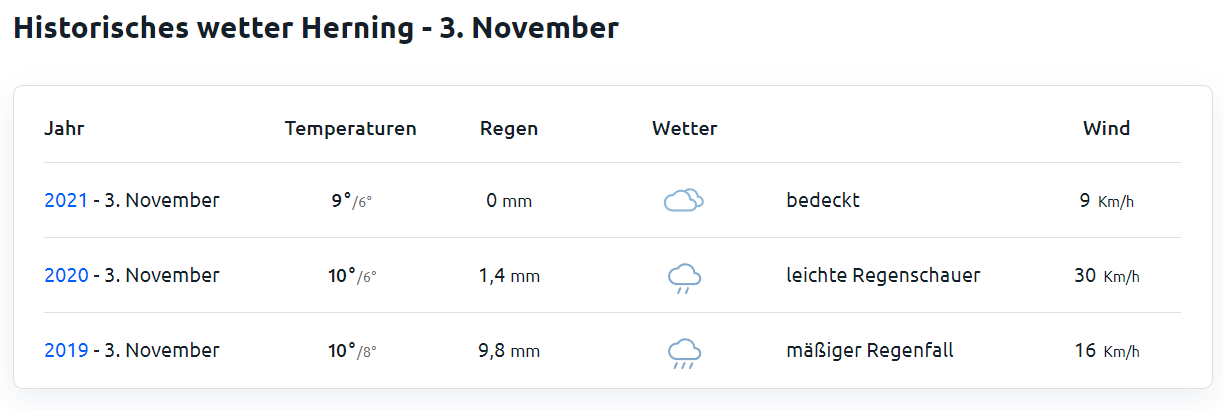Click the moderate rain icon for 2019
1223x410 pixels.
(x=684, y=353)
